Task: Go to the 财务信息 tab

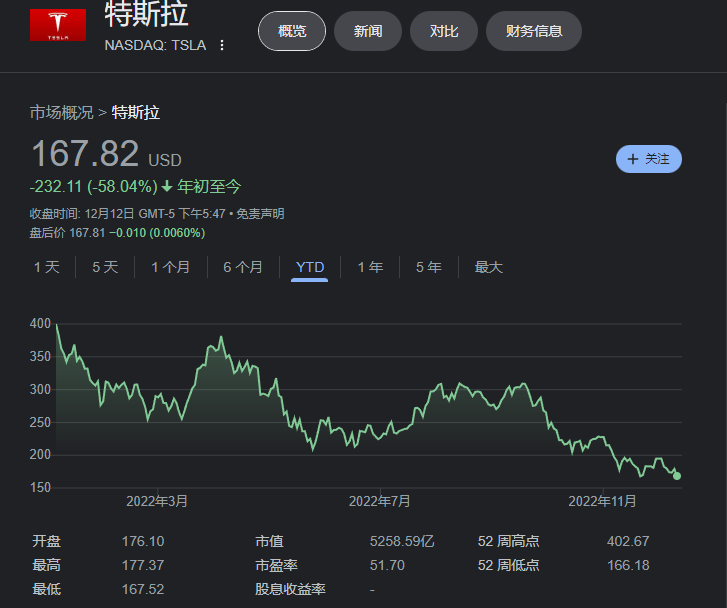Action: (534, 31)
